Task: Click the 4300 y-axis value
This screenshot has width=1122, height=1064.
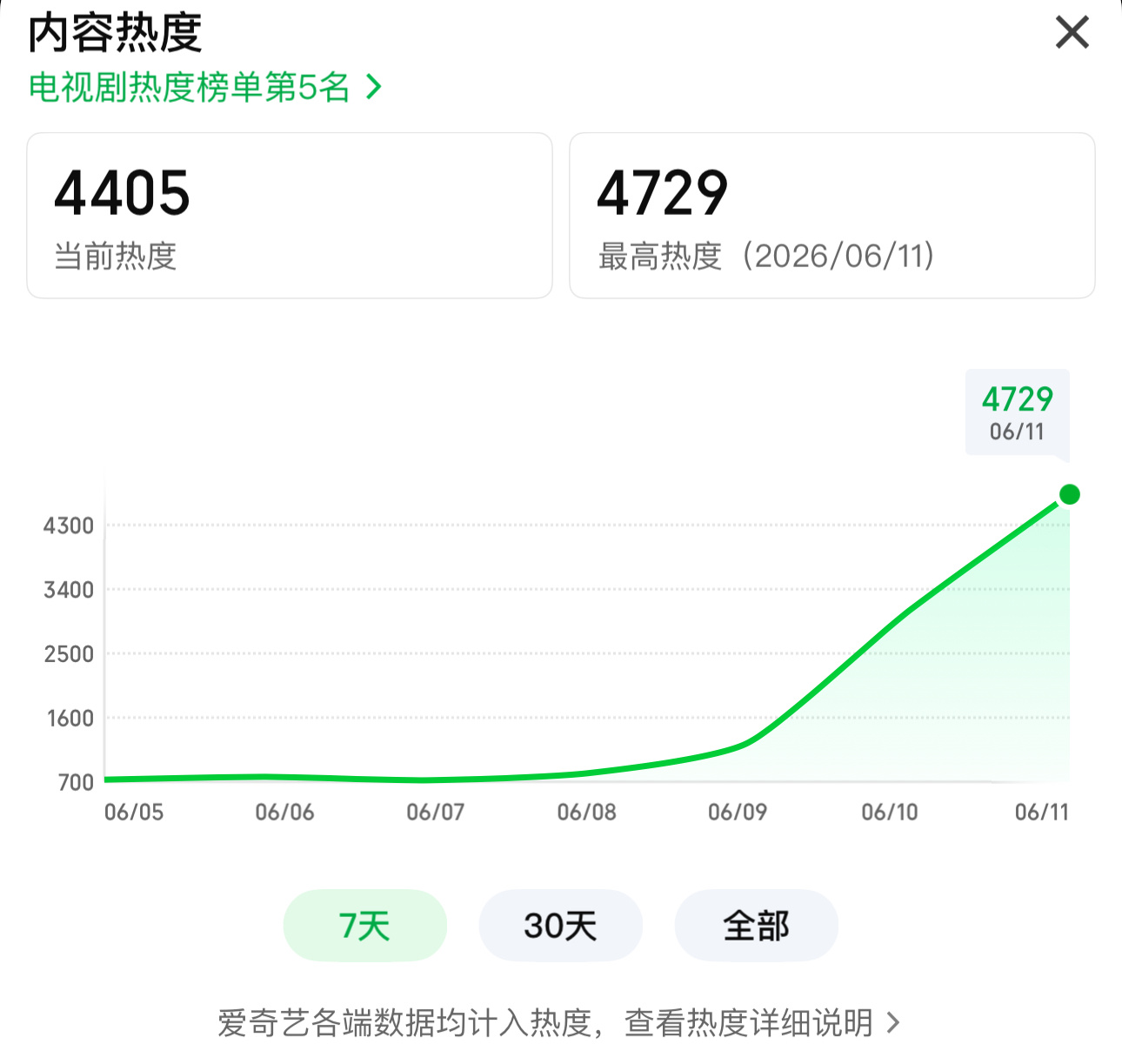Action: pos(69,525)
